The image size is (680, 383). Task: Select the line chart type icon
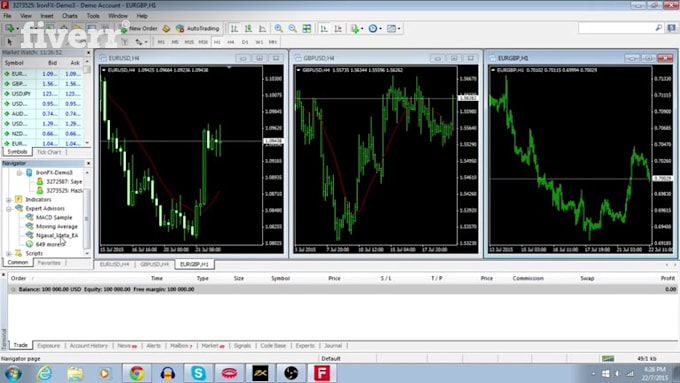pos(262,29)
